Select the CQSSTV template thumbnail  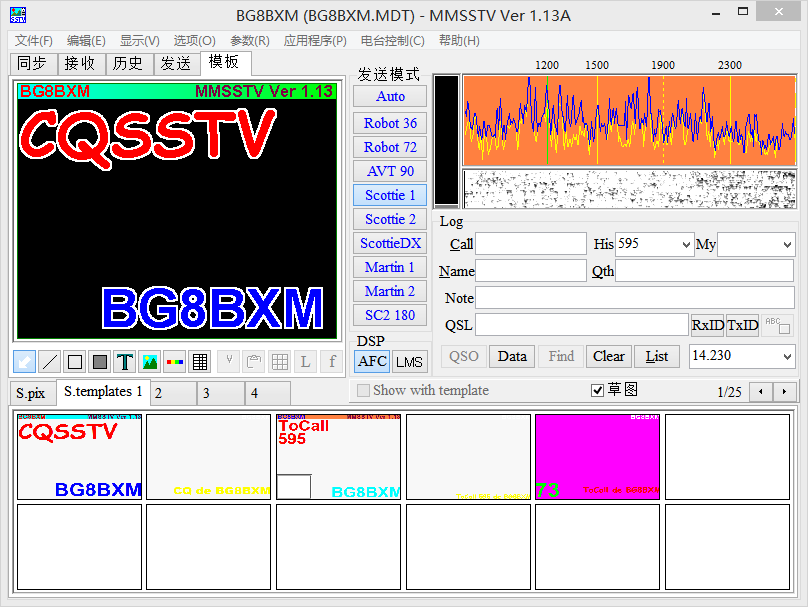click(x=79, y=457)
